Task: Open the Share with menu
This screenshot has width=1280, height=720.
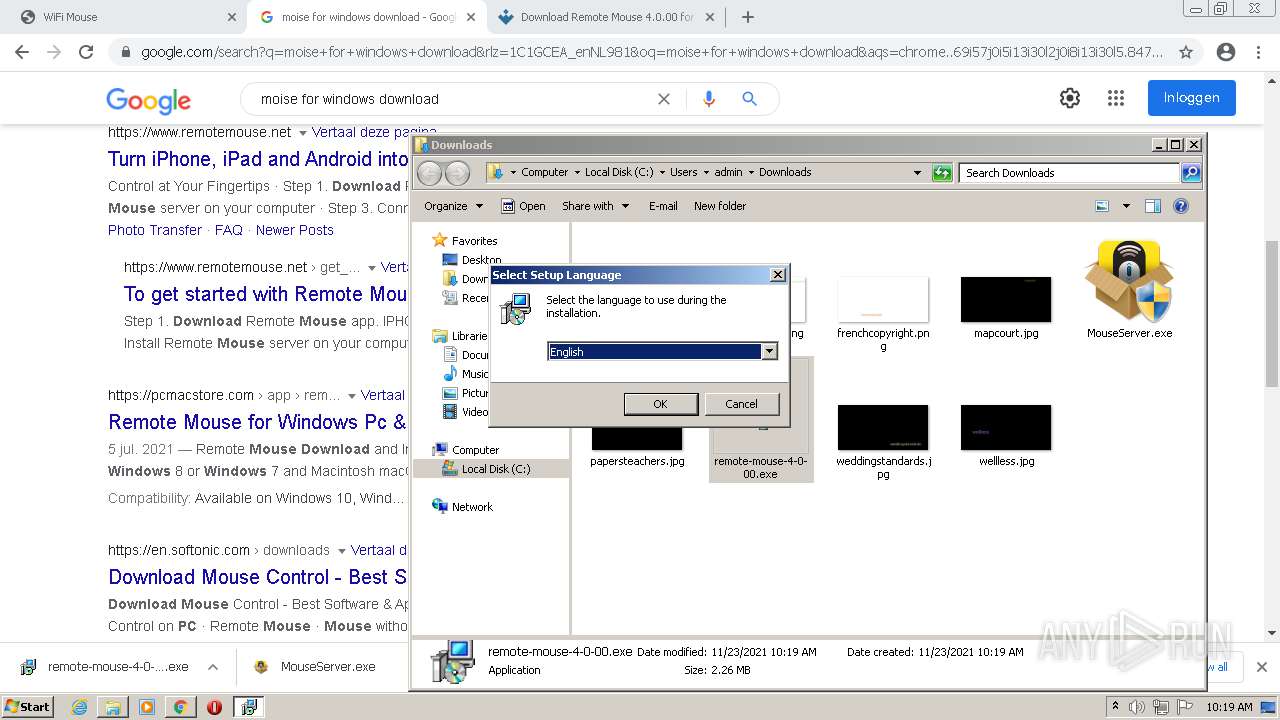Action: pyautogui.click(x=595, y=206)
